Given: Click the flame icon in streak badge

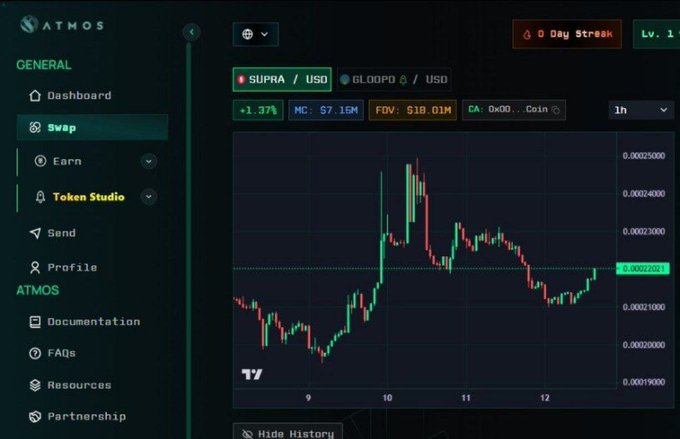Looking at the screenshot, I should point(527,34).
